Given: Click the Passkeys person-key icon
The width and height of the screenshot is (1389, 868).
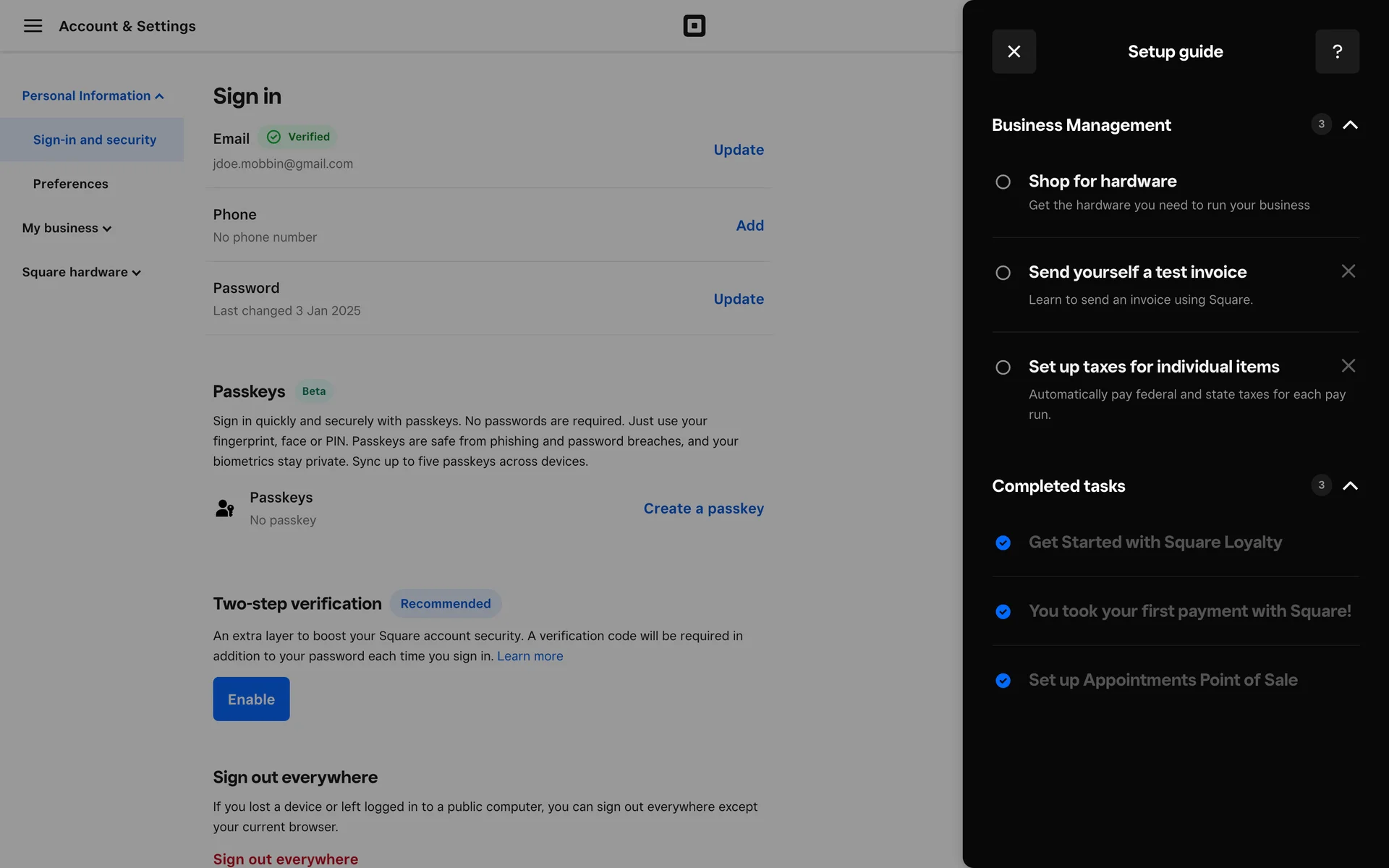Looking at the screenshot, I should tap(224, 509).
